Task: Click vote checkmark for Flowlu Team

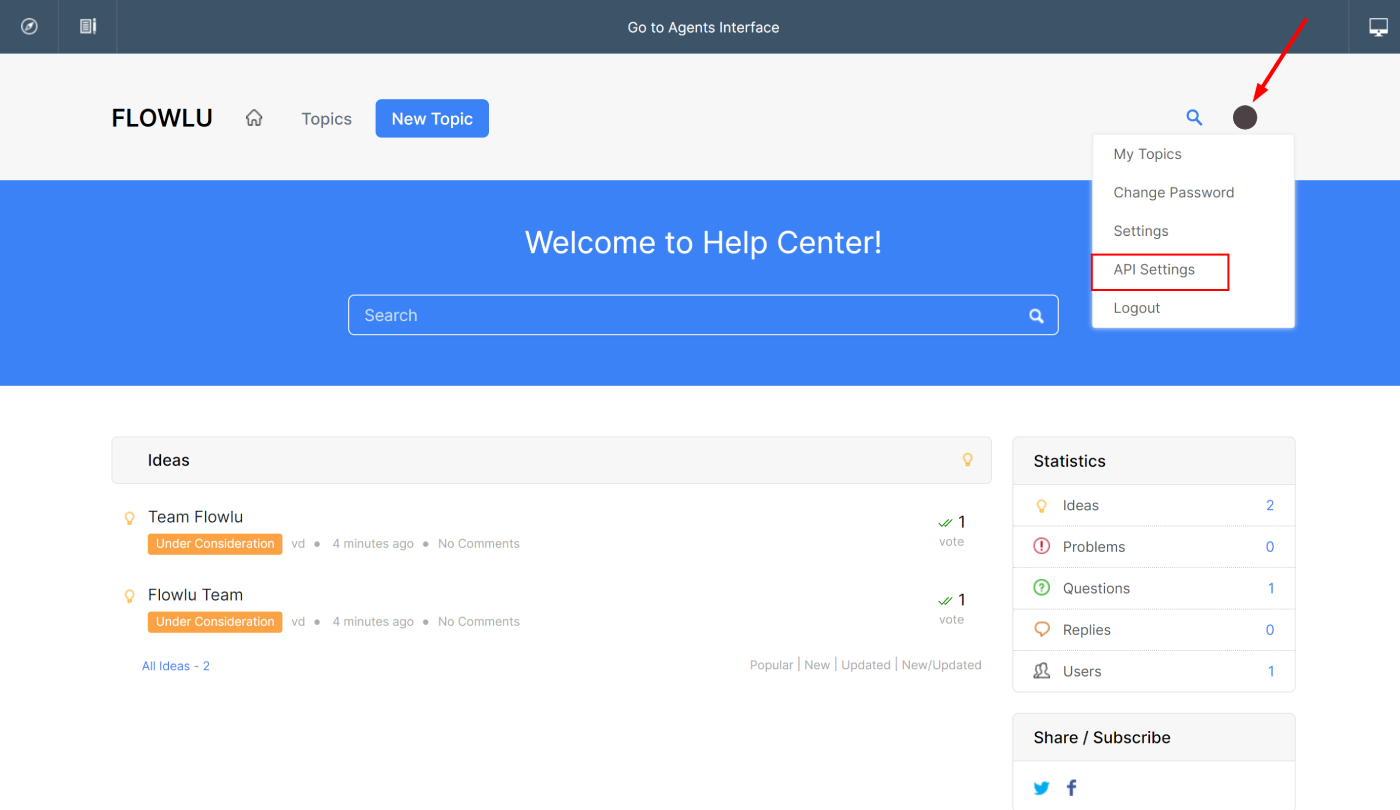Action: pyautogui.click(x=945, y=600)
